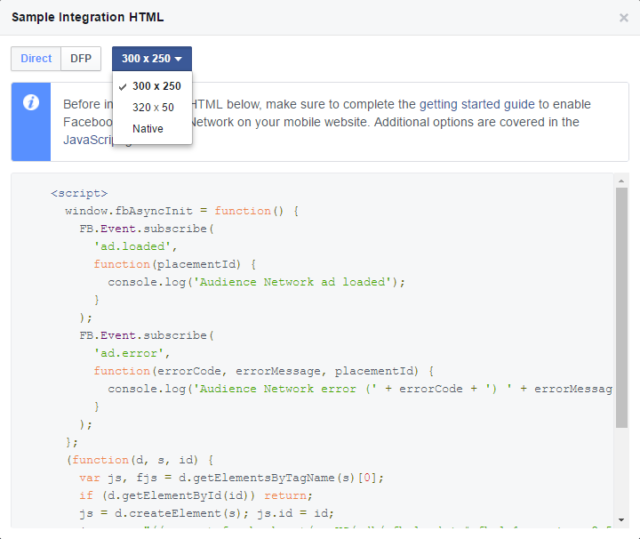This screenshot has width=640, height=539.
Task: Click function(errorCode, errorMessage, placementId) line
Action: [264, 371]
